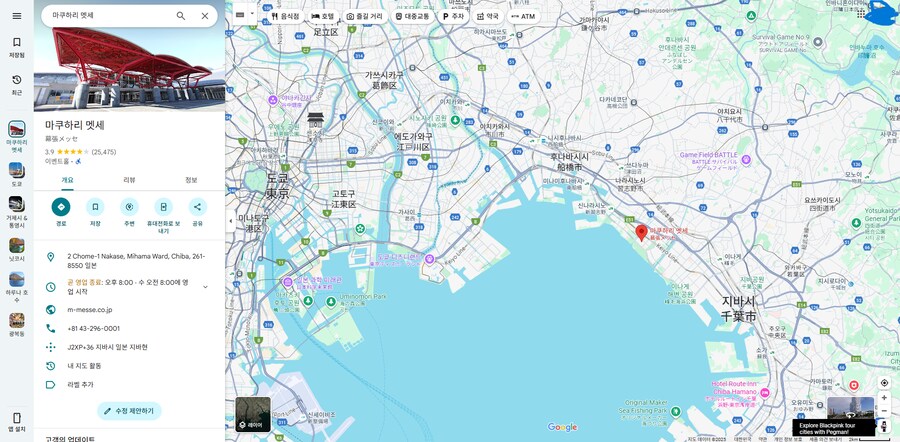The image size is (900, 442).
Task: Click the Hotel Route Inn Chiba Hamano marker
Action: click(x=765, y=393)
